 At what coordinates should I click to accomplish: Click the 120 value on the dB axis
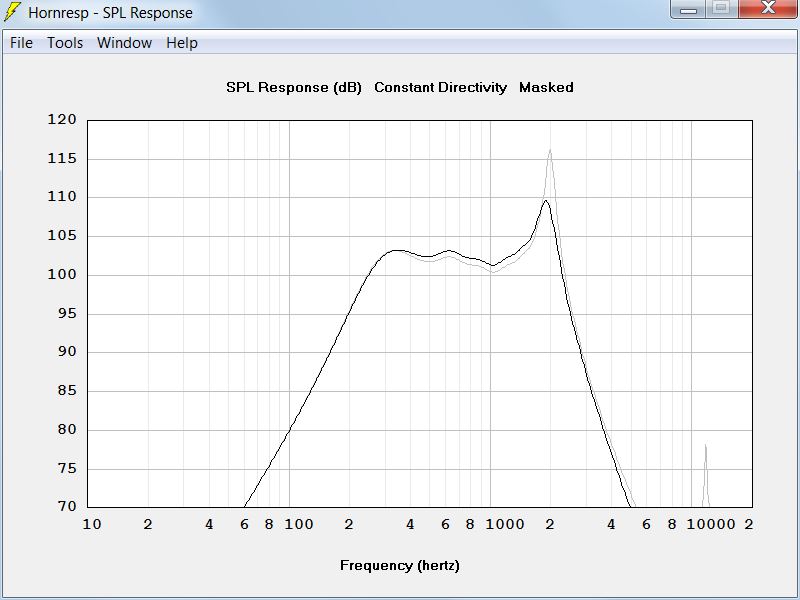(62, 119)
